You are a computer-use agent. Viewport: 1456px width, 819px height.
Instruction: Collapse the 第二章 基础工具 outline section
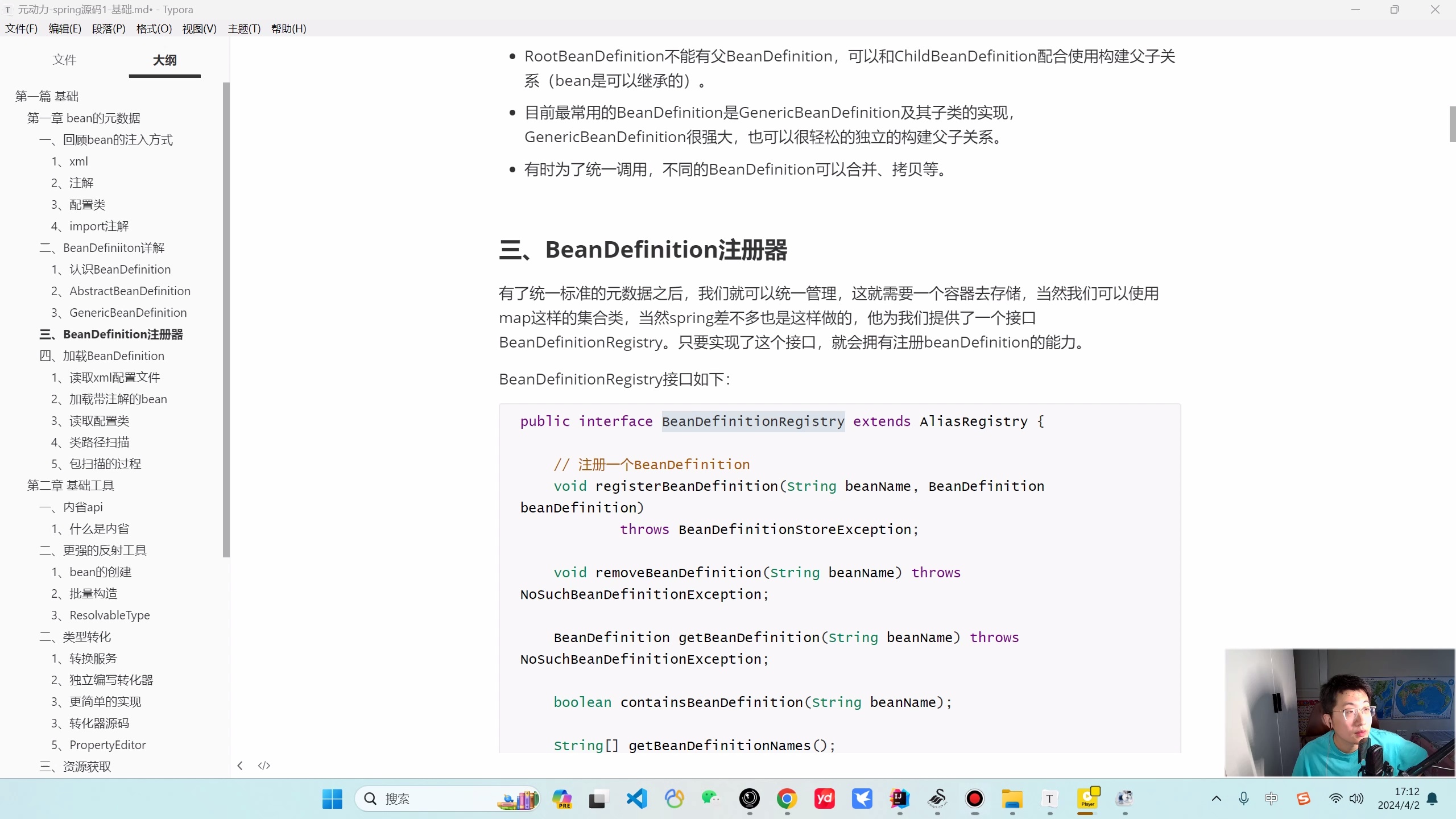[x=70, y=485]
